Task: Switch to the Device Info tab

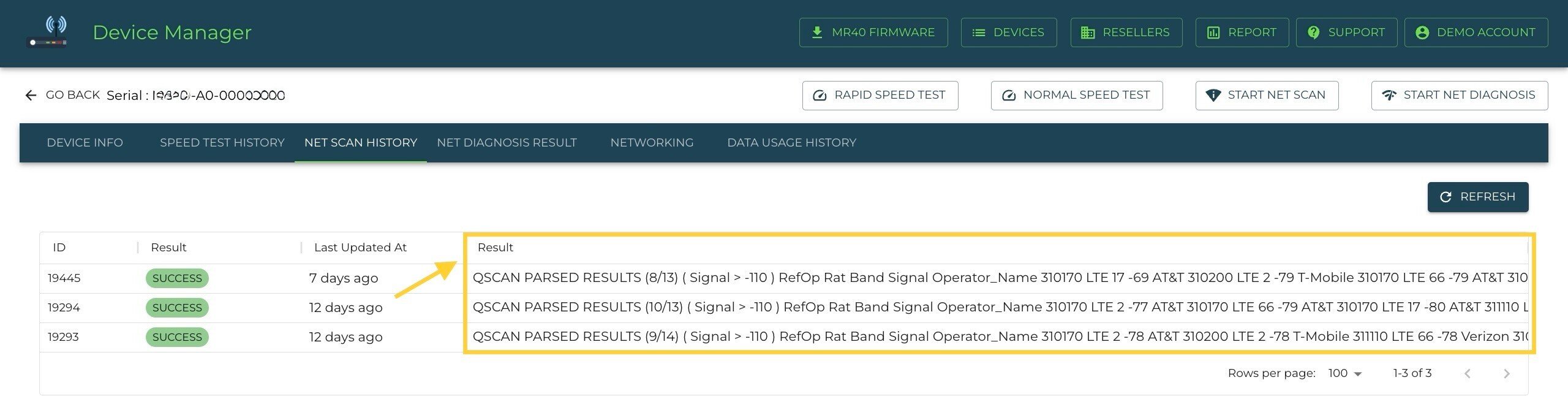Action: coord(85,143)
